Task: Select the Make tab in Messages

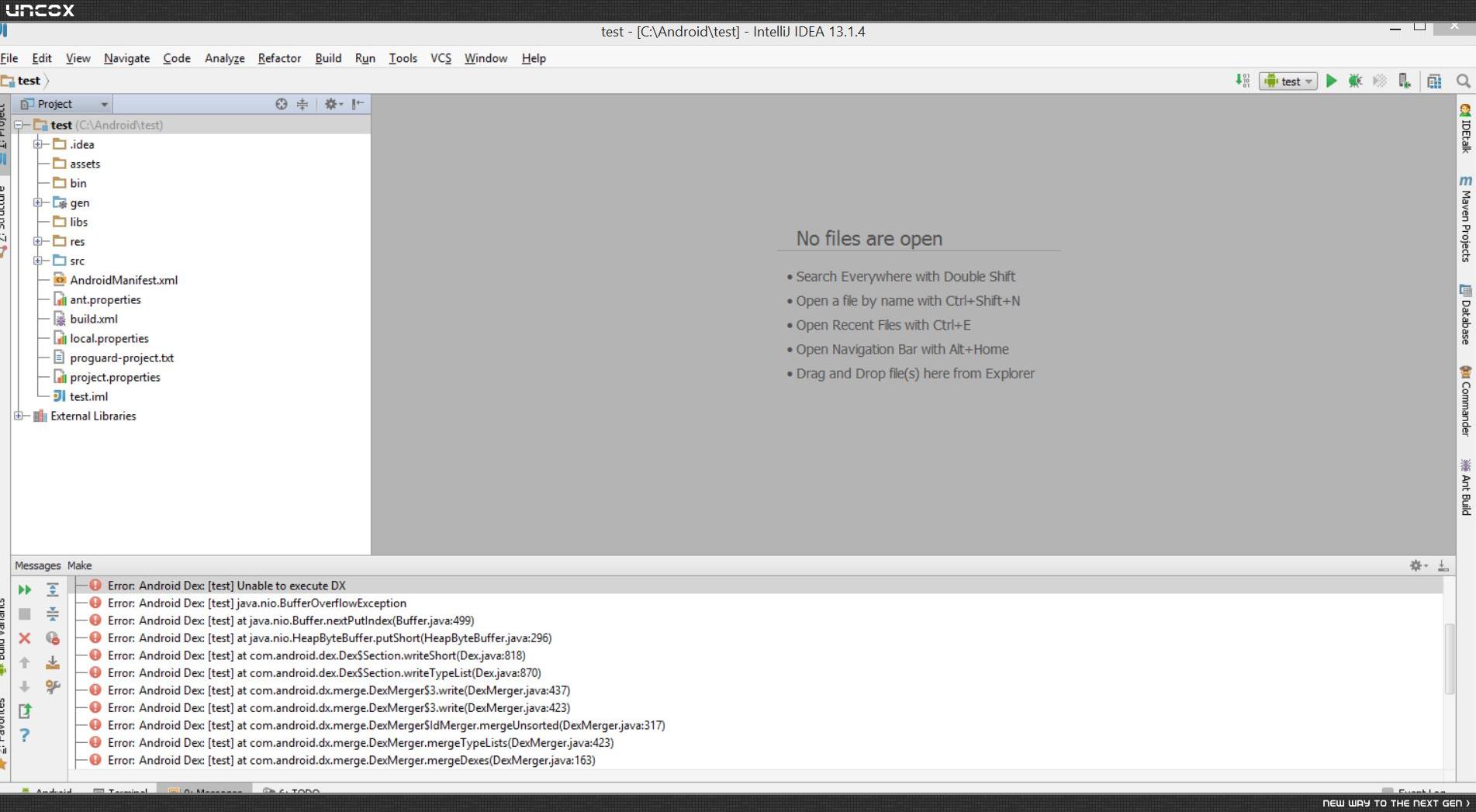Action: [79, 566]
